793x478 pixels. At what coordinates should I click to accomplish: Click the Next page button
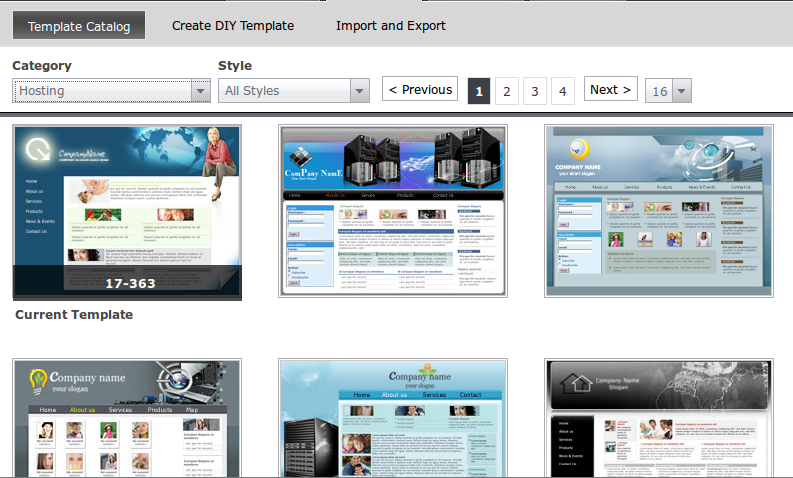[x=610, y=89]
